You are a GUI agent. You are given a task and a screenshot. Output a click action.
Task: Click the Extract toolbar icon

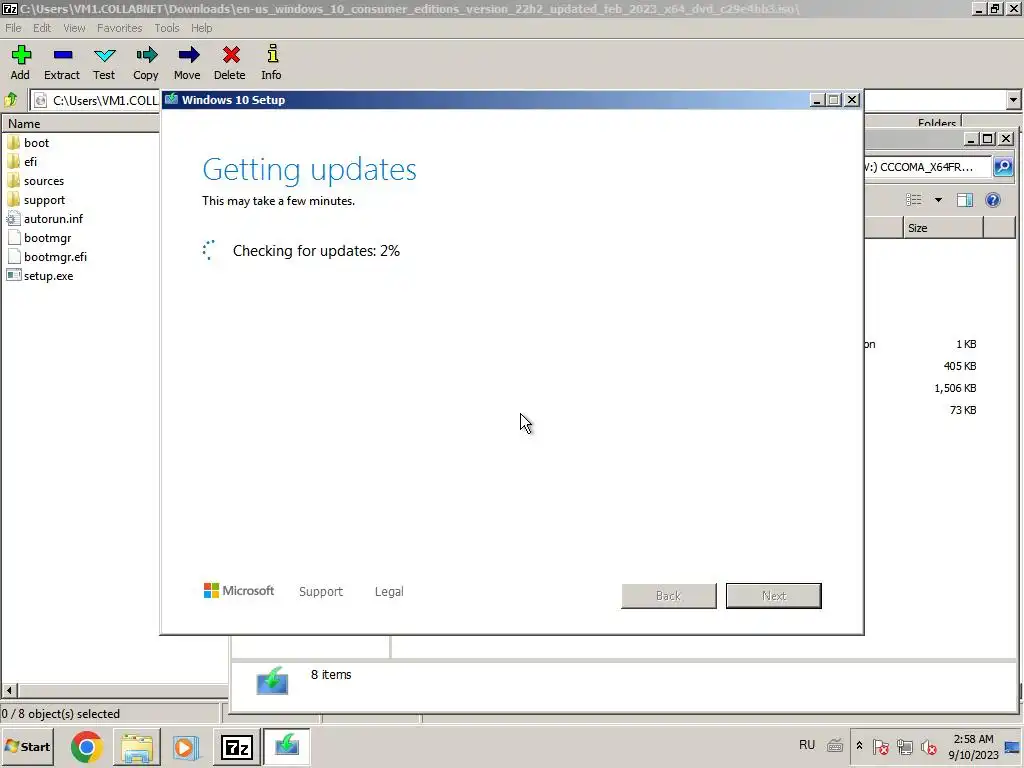62,63
